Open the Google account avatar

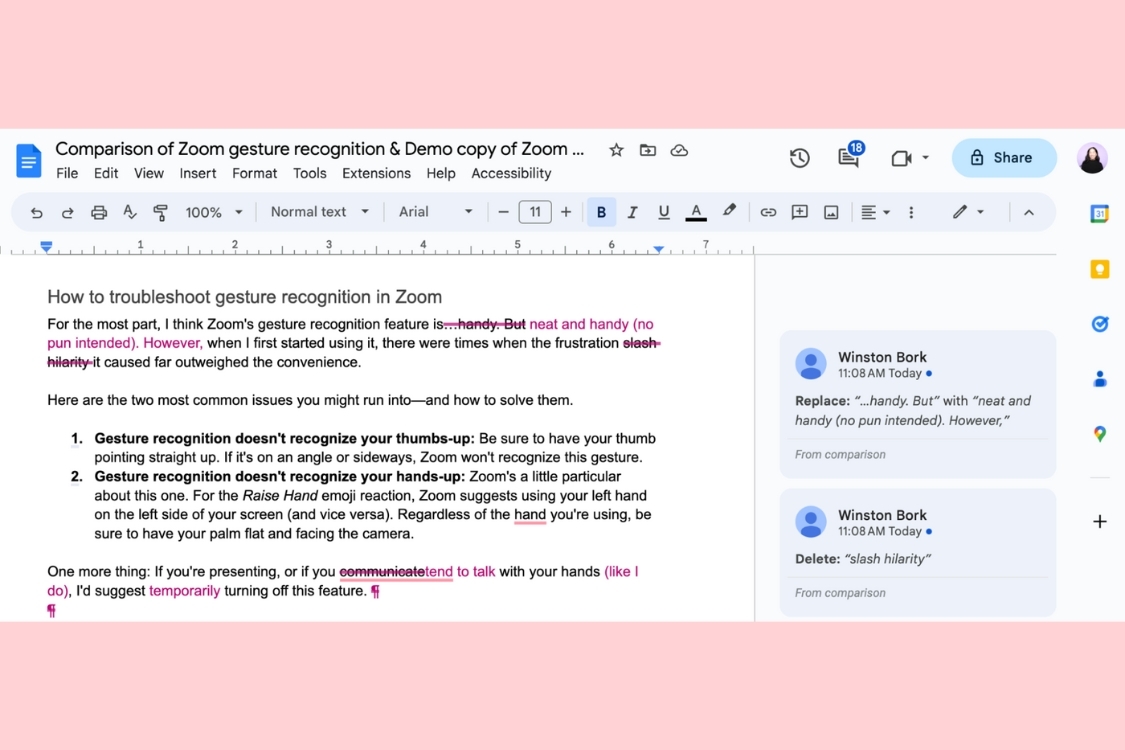coord(1092,159)
